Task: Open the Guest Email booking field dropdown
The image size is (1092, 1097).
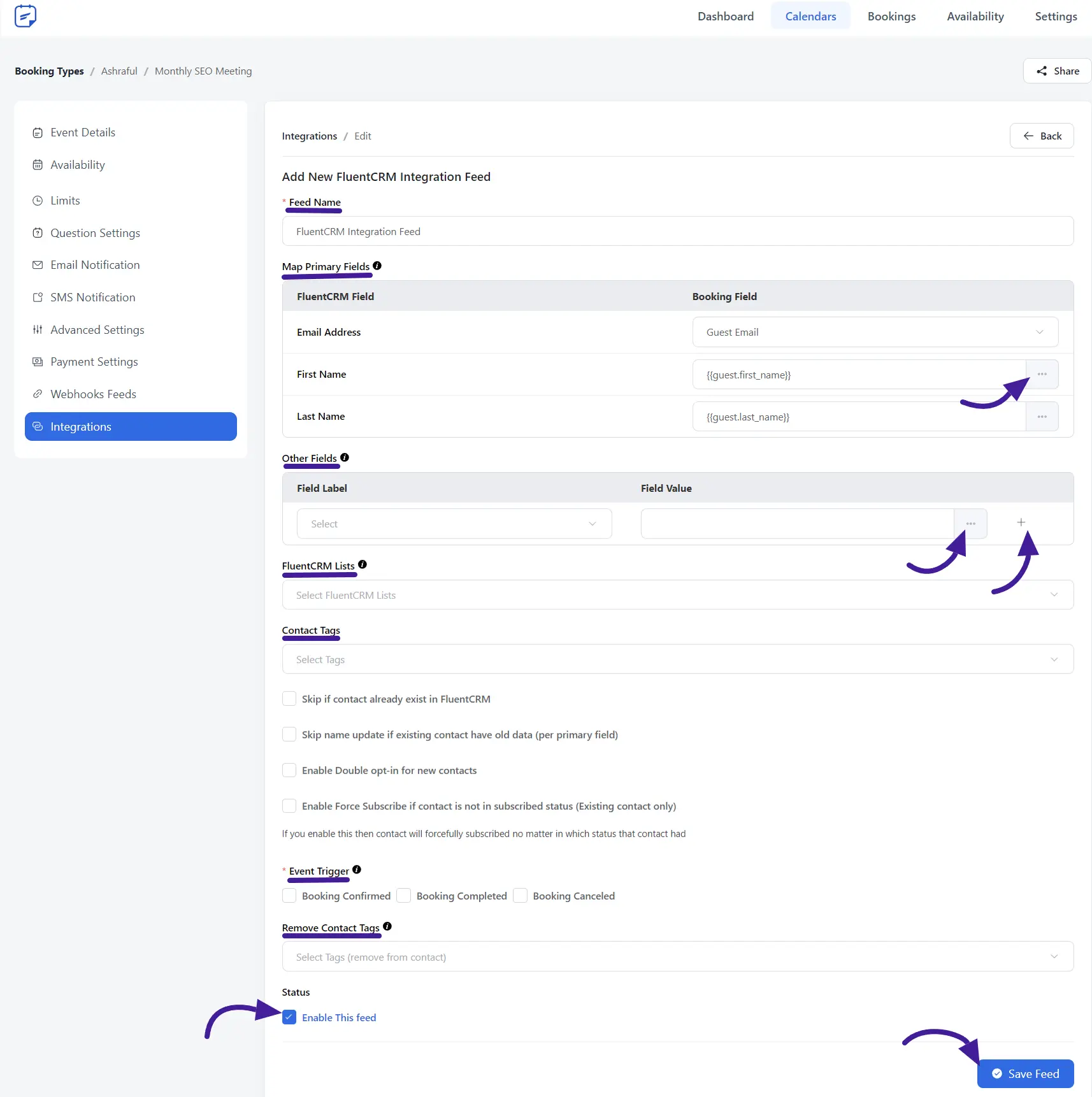Action: 875,332
